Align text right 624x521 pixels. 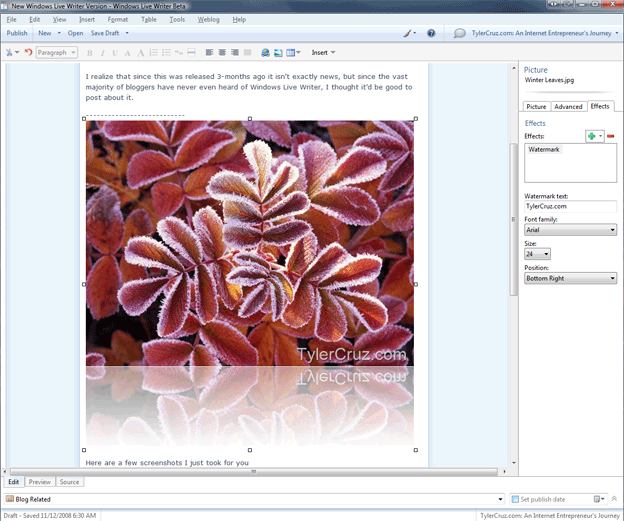tap(235, 53)
